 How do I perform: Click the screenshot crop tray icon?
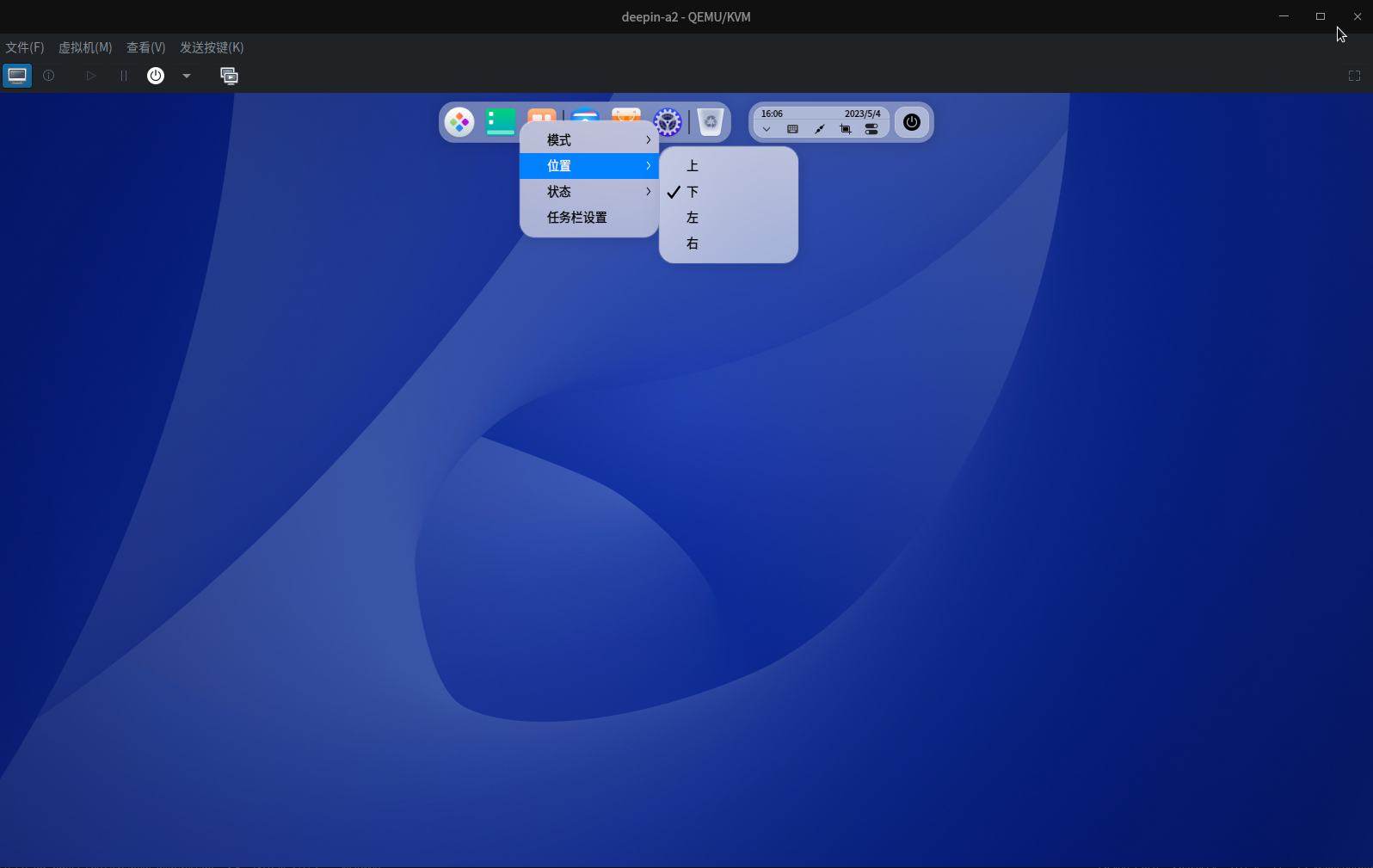(x=846, y=129)
